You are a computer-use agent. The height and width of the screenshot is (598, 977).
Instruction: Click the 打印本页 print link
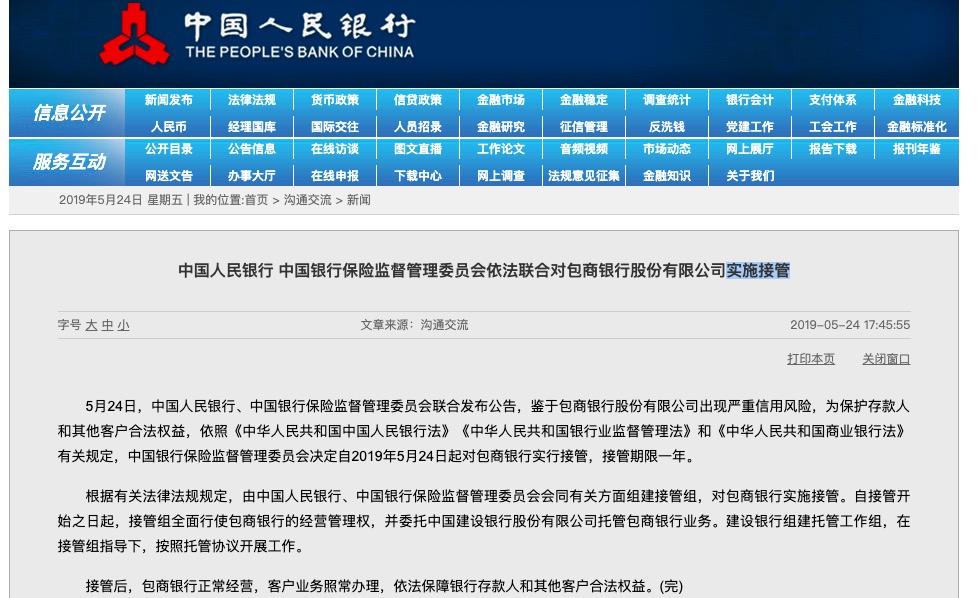(811, 359)
